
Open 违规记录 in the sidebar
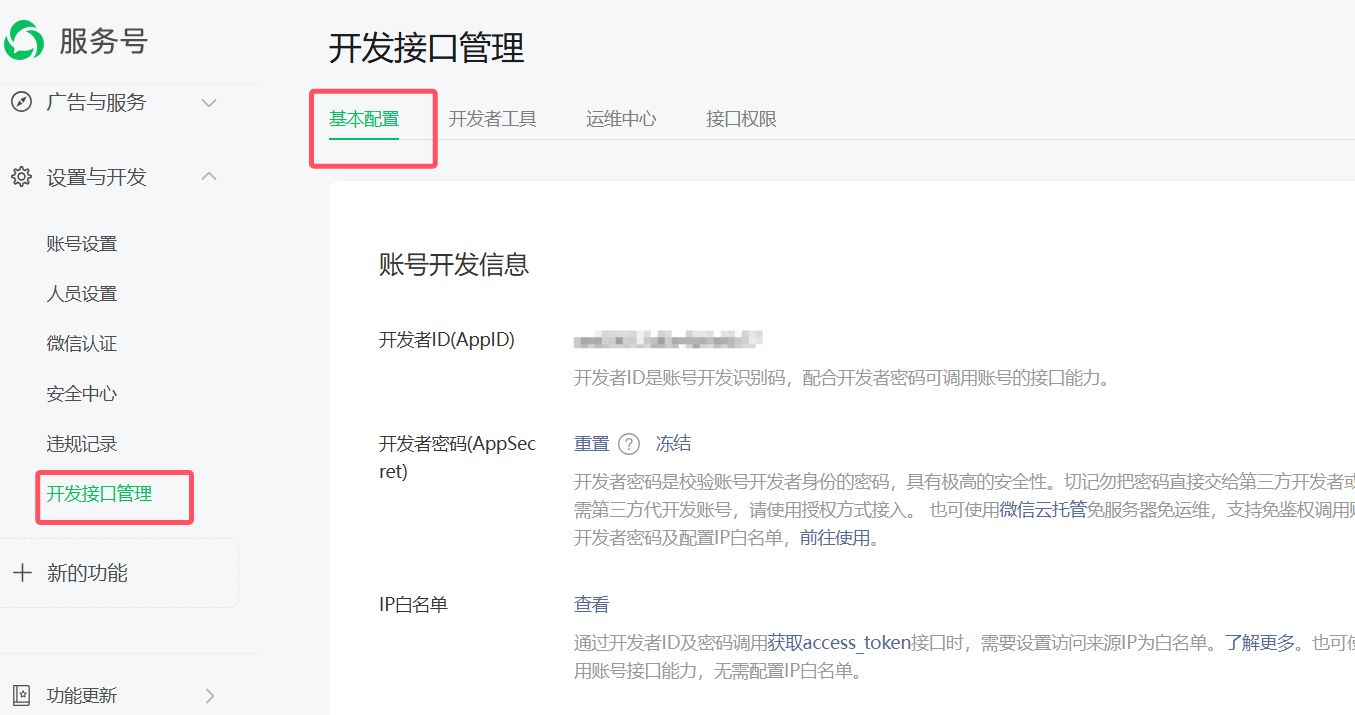coord(82,444)
